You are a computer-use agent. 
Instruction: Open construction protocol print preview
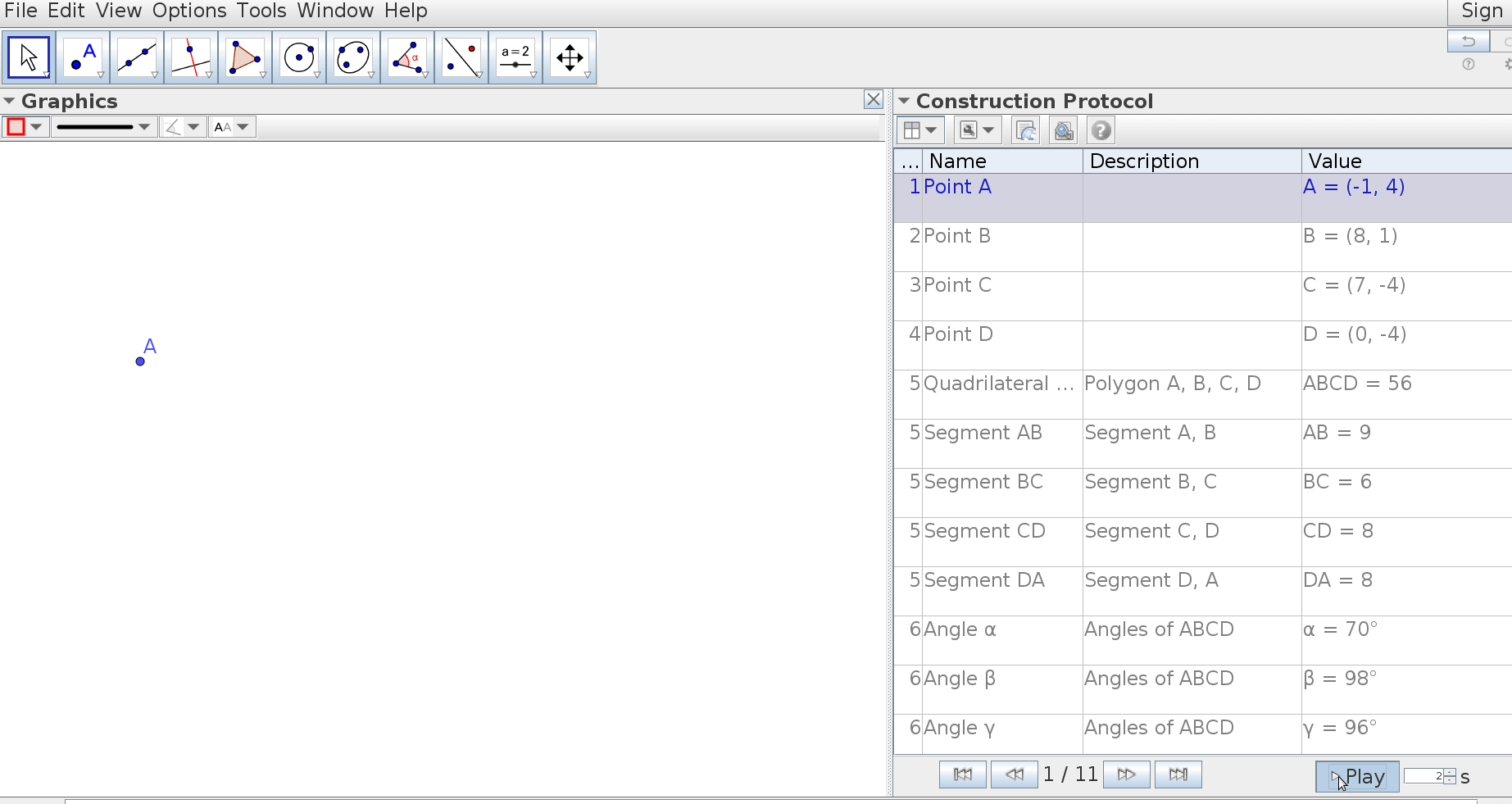coord(1064,130)
